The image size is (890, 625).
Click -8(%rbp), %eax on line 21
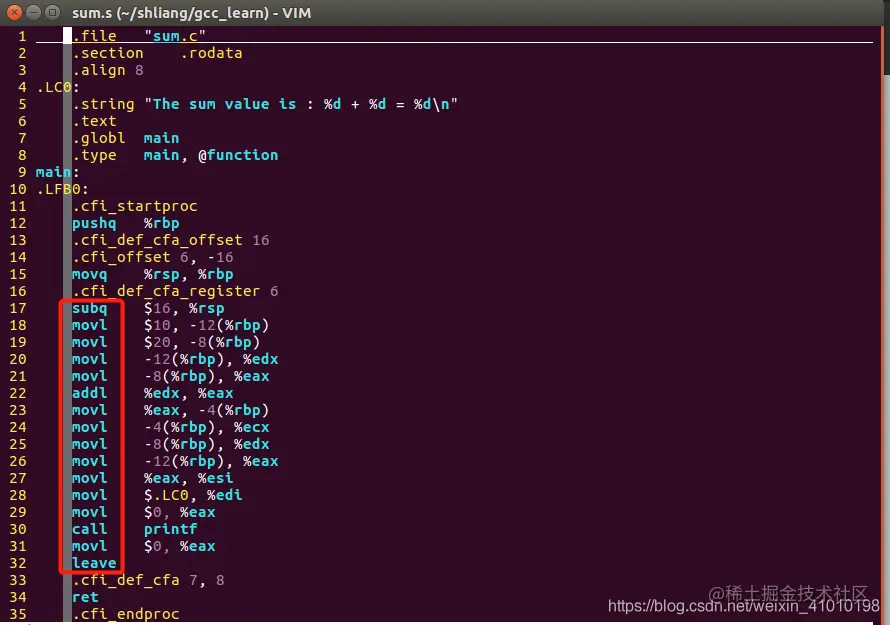pos(207,376)
